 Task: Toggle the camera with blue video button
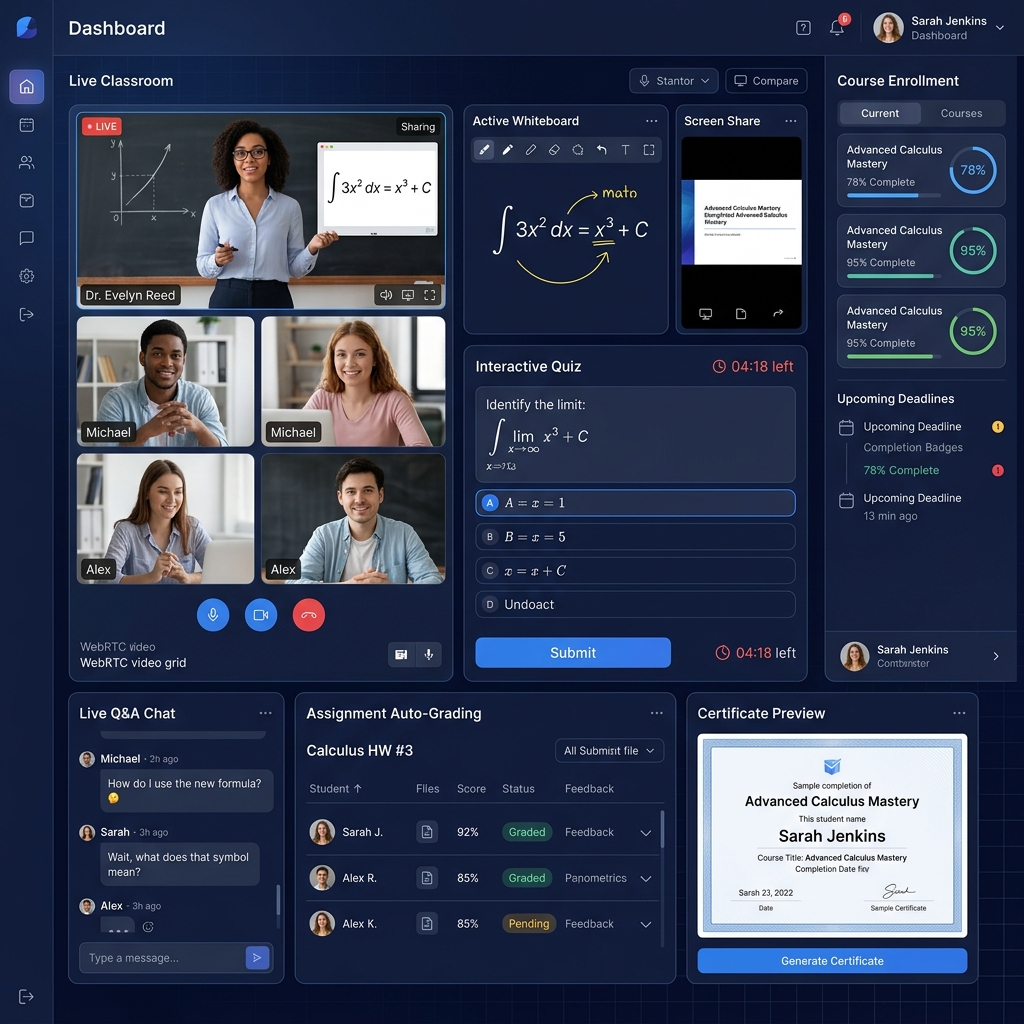261,615
